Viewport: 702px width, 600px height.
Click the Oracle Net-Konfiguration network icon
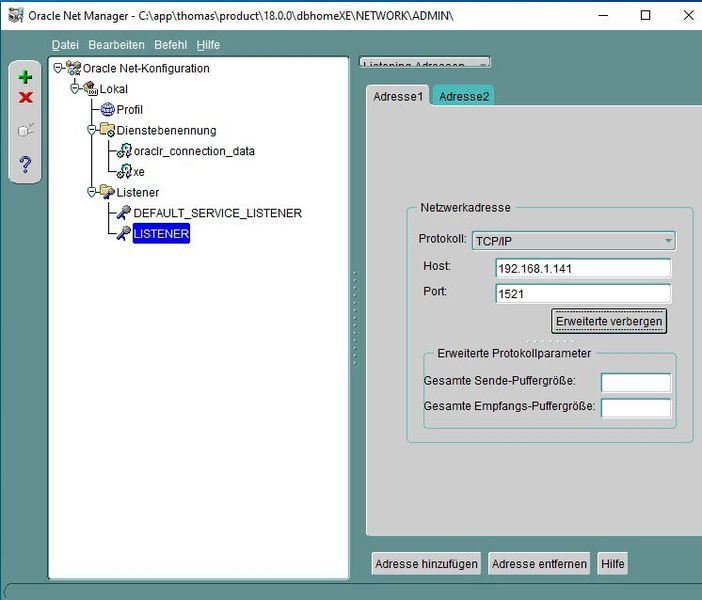[74, 68]
